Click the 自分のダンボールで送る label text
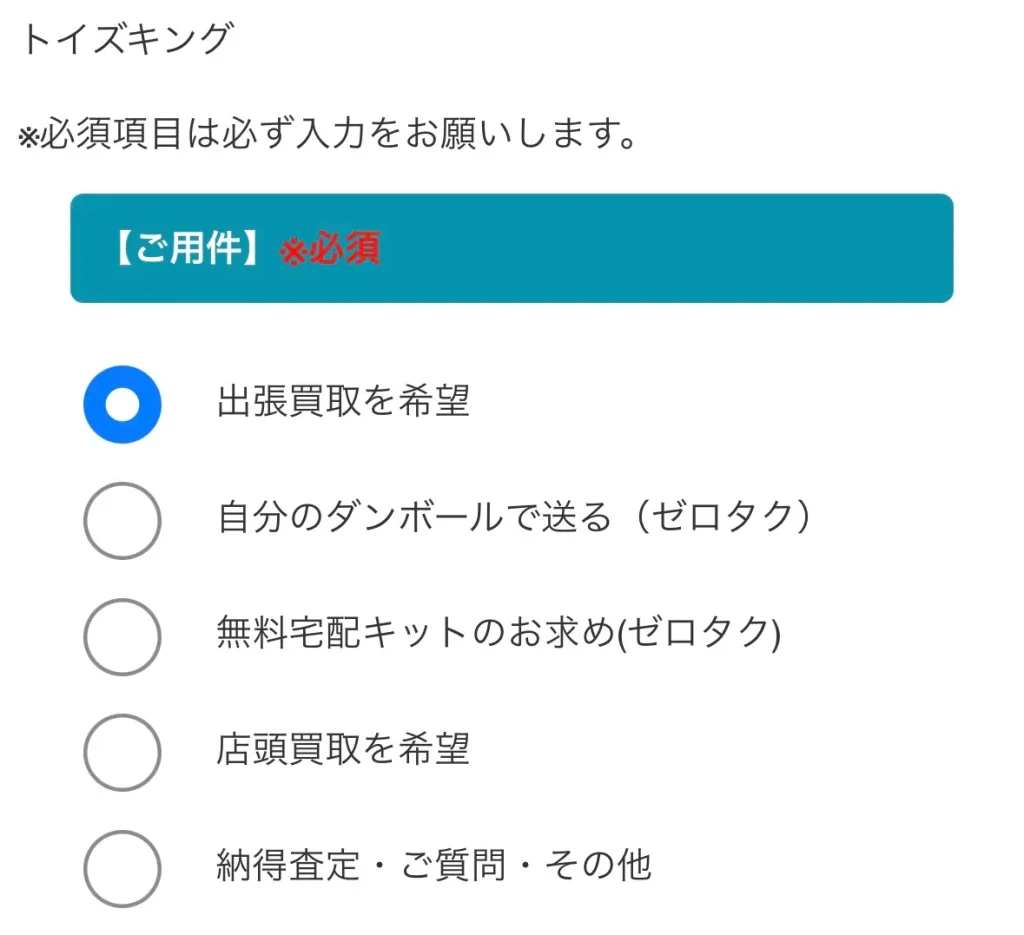Viewport: 1024px width, 935px height. click(515, 518)
